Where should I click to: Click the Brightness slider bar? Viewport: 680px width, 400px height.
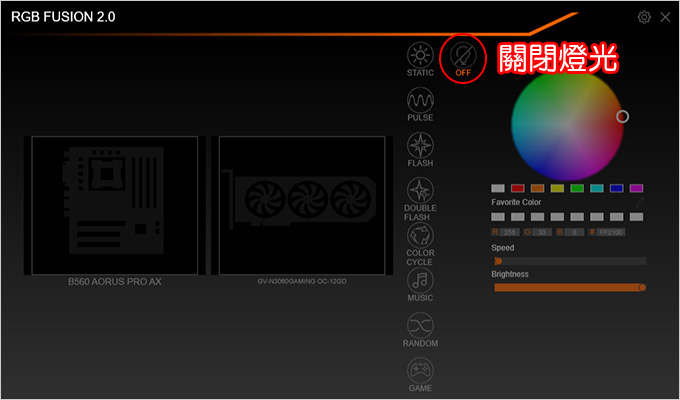[x=570, y=287]
